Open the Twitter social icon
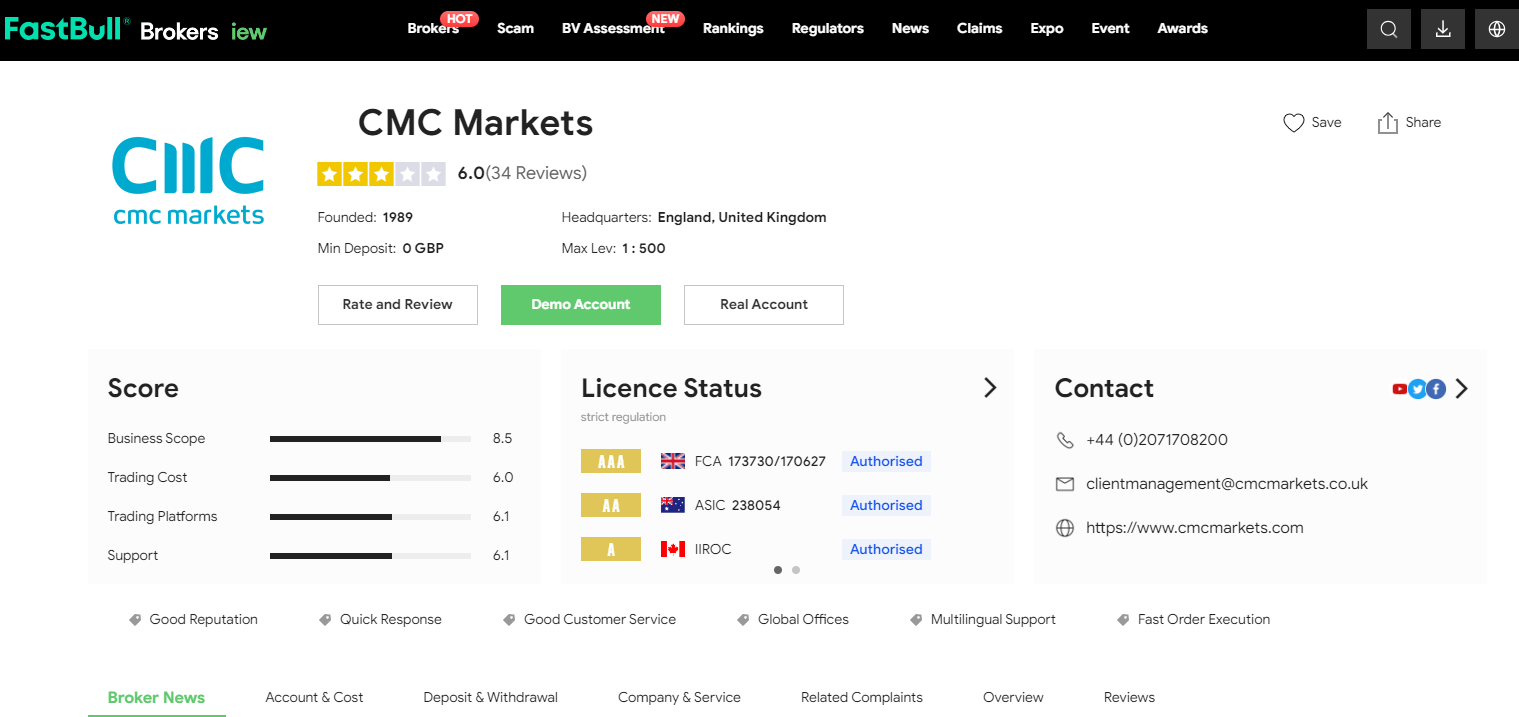 pyautogui.click(x=1417, y=389)
